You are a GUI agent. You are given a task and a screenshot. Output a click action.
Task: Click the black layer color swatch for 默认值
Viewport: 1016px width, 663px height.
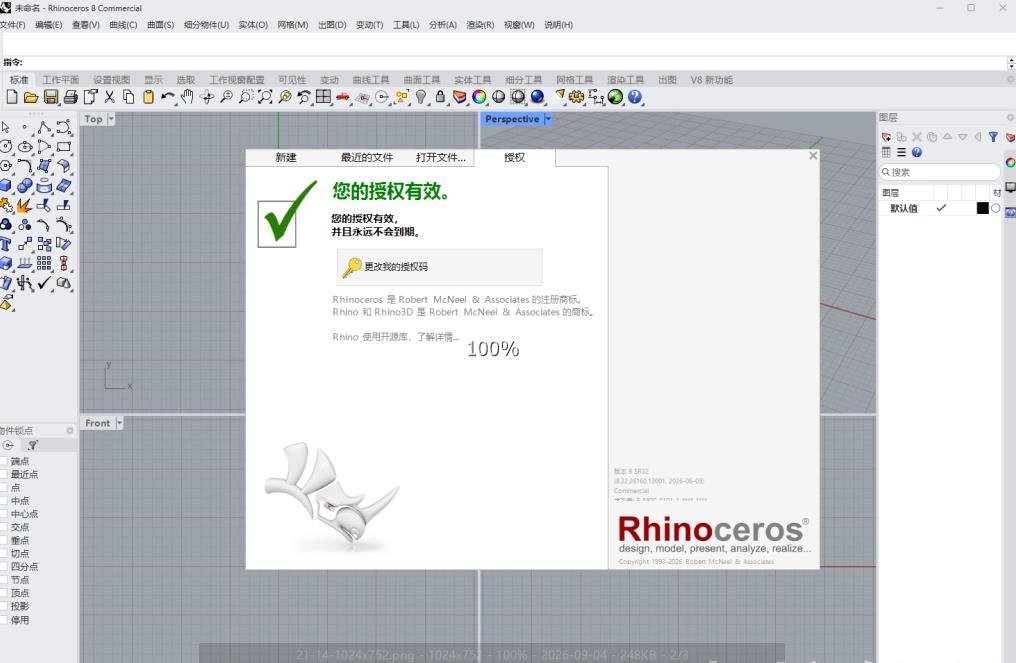click(982, 208)
